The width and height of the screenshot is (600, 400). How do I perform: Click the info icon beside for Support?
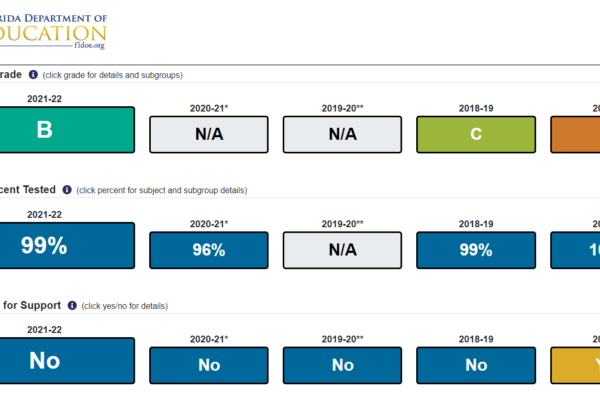pos(71,305)
